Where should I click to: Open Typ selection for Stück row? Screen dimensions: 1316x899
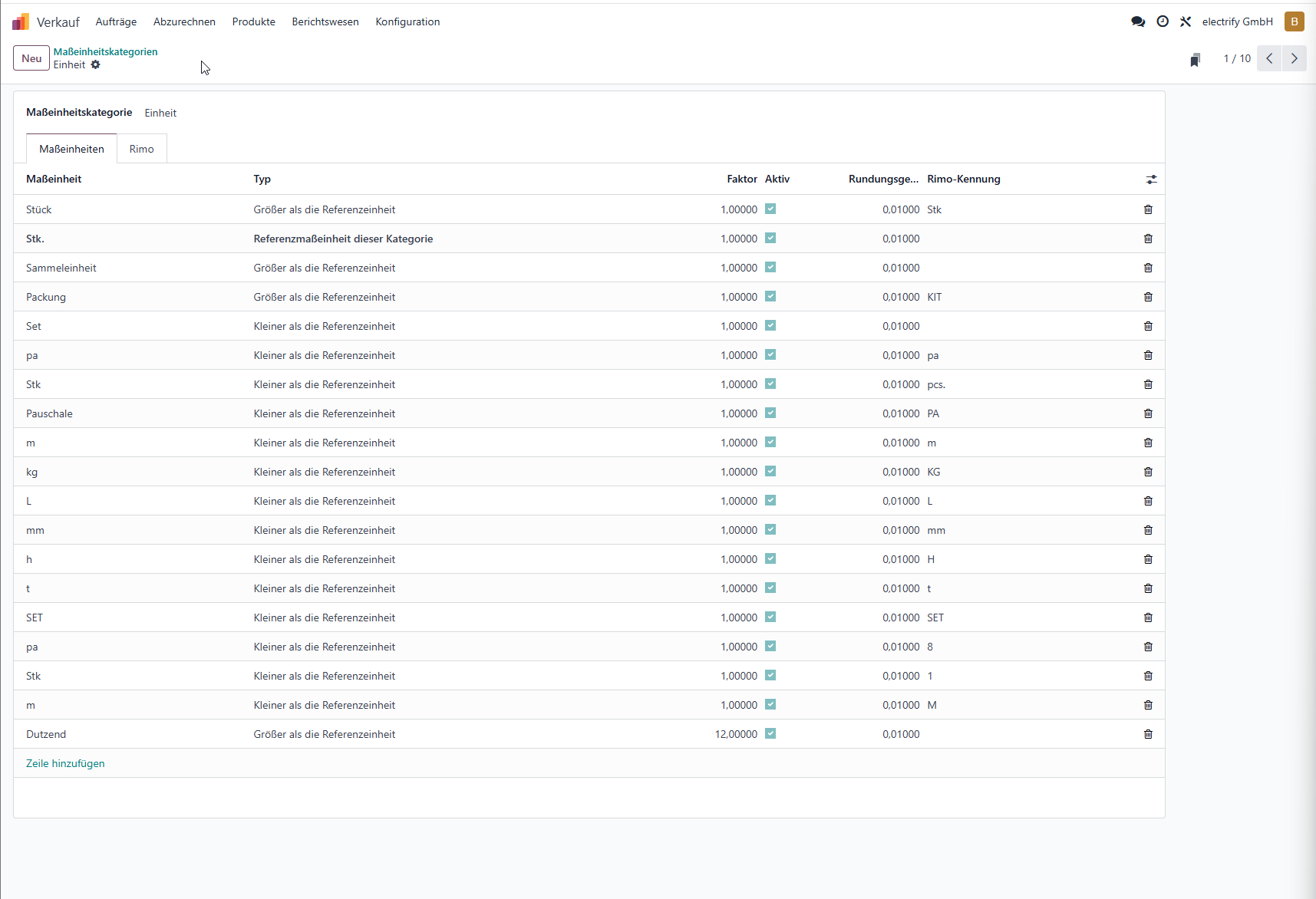(x=325, y=209)
